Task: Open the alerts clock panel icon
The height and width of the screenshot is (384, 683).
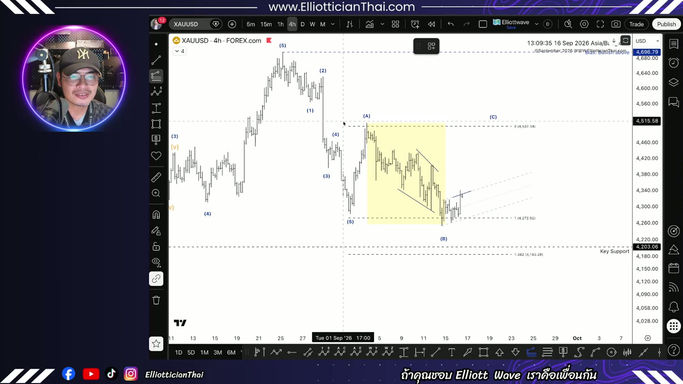Action: coord(673,63)
